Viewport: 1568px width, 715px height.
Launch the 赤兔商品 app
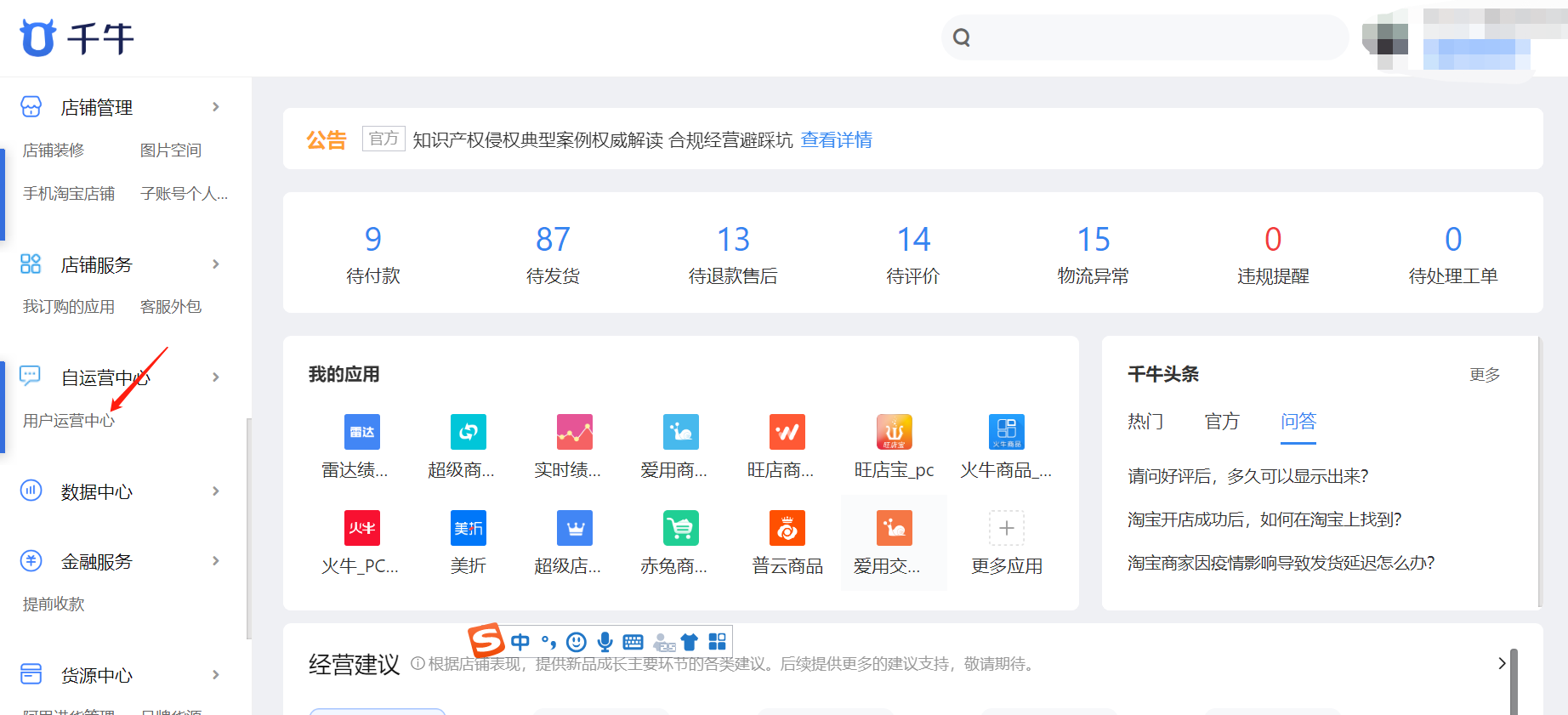[x=681, y=528]
